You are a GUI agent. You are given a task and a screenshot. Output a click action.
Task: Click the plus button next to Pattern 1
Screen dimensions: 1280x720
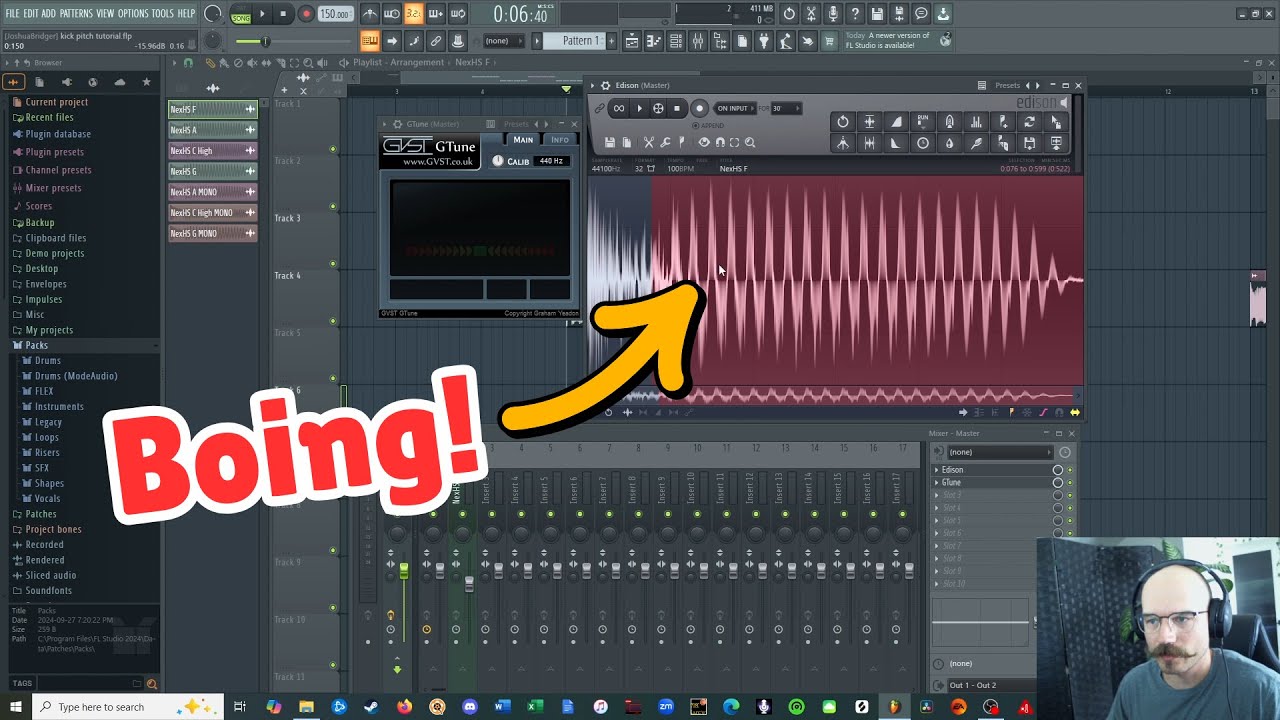(611, 41)
